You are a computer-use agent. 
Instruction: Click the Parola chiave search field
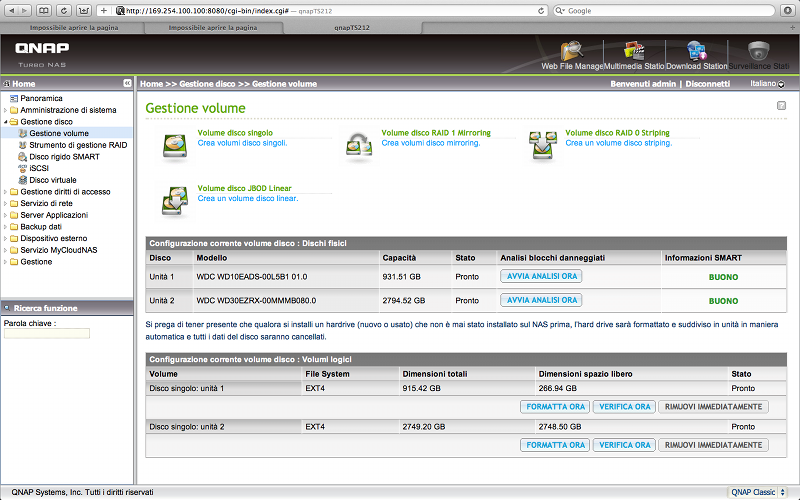click(x=47, y=333)
